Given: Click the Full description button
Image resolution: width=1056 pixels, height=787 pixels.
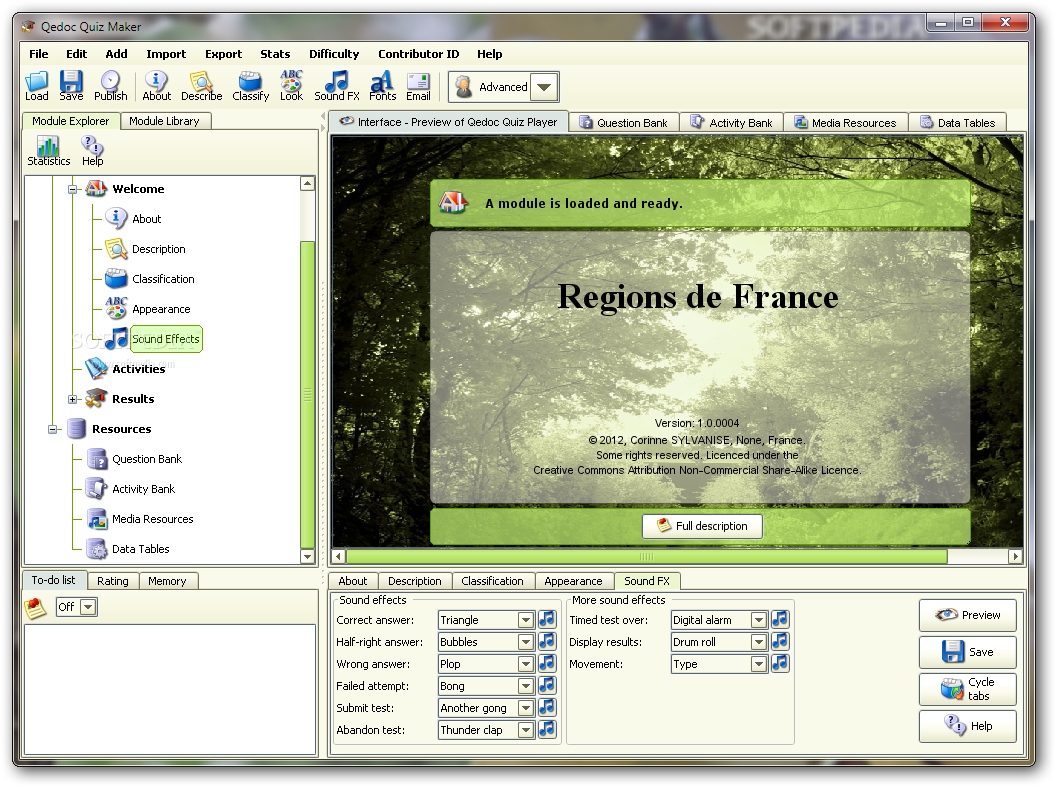Looking at the screenshot, I should click(x=702, y=526).
